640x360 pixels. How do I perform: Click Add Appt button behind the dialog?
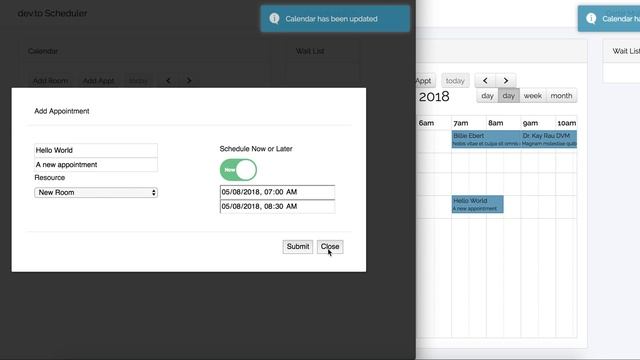pyautogui.click(x=98, y=81)
